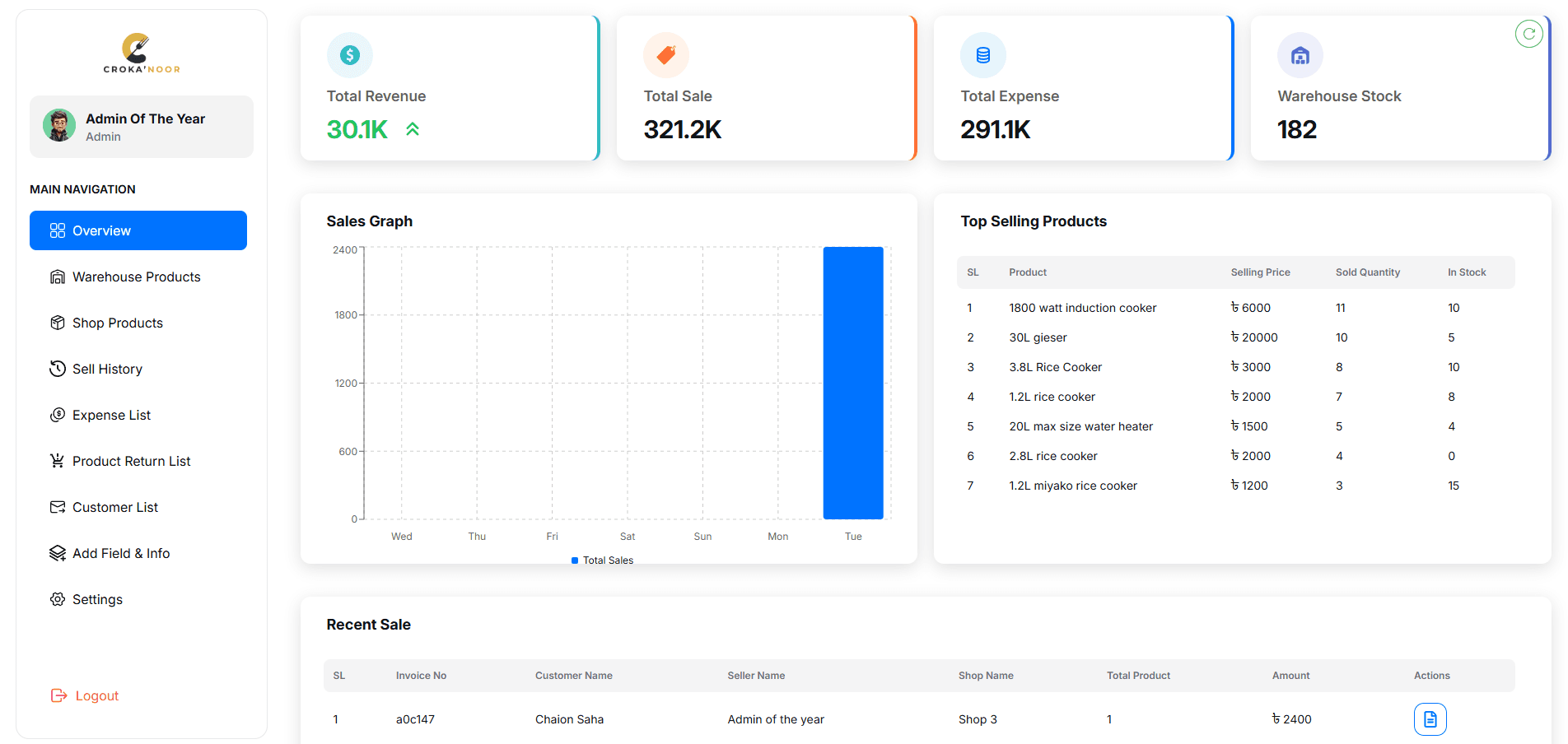This screenshot has height=744, width=1568.
Task: Open Sell History from sidebar
Action: coord(107,369)
